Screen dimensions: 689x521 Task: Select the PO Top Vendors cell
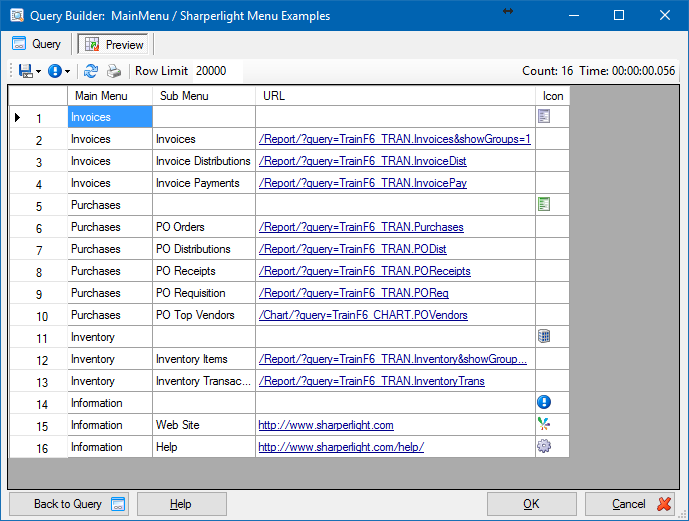pyautogui.click(x=204, y=315)
